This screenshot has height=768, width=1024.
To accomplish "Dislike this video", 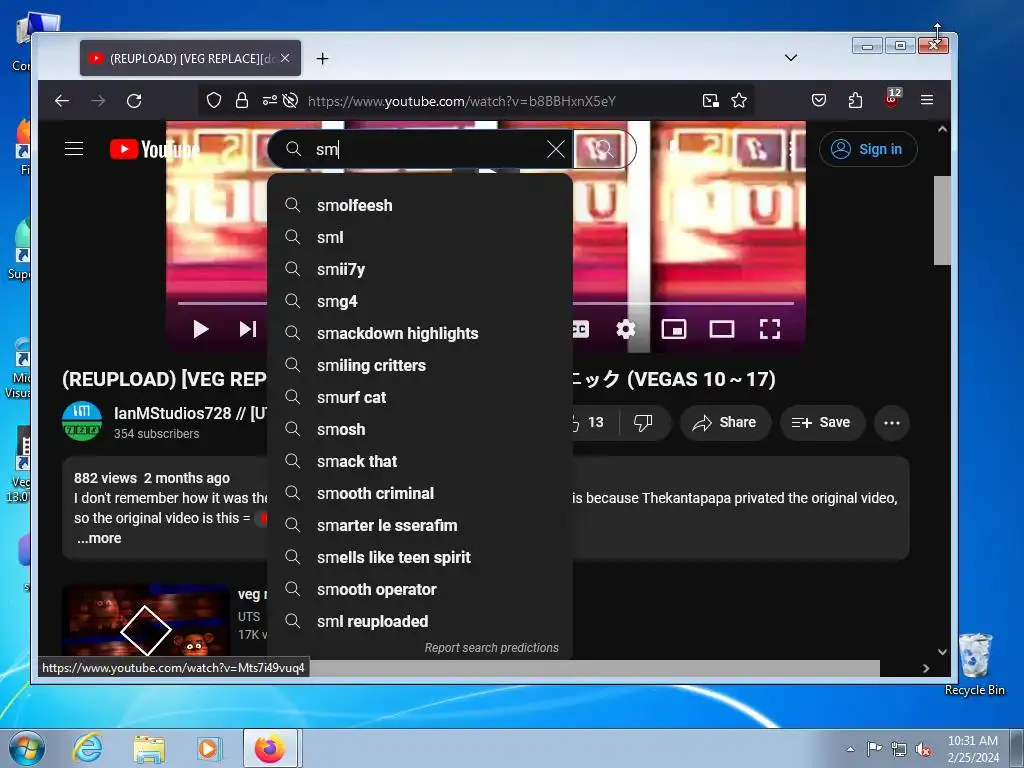I will 643,423.
